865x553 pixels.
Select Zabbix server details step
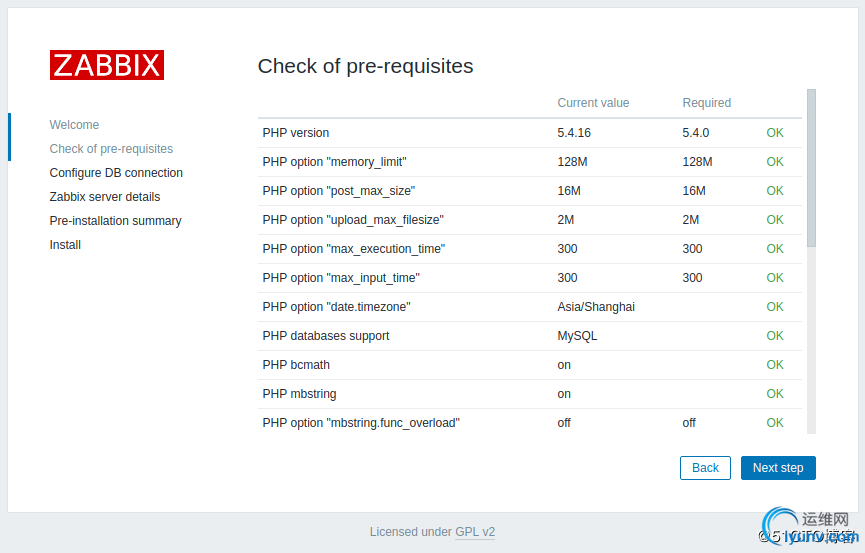[x=105, y=197]
